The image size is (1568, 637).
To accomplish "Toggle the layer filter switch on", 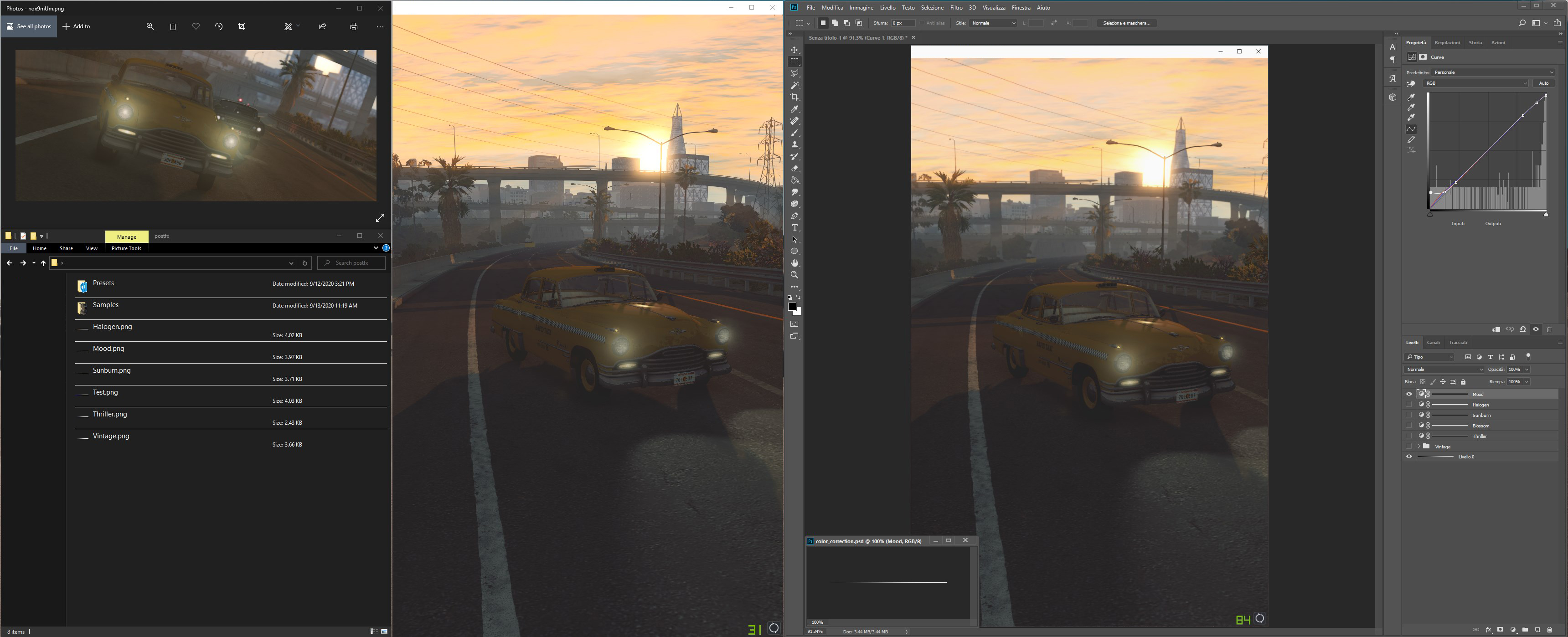I will click(1528, 356).
